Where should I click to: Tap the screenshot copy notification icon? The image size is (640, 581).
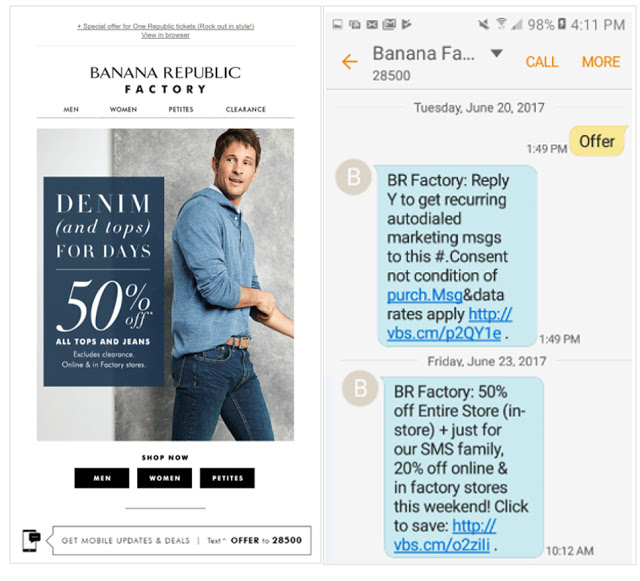click(x=355, y=24)
